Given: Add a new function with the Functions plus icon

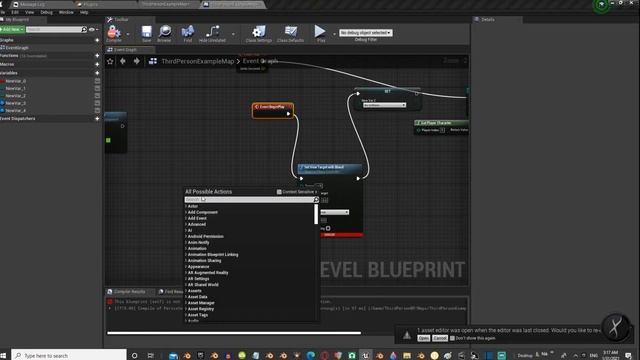Looking at the screenshot, I should (97, 56).
